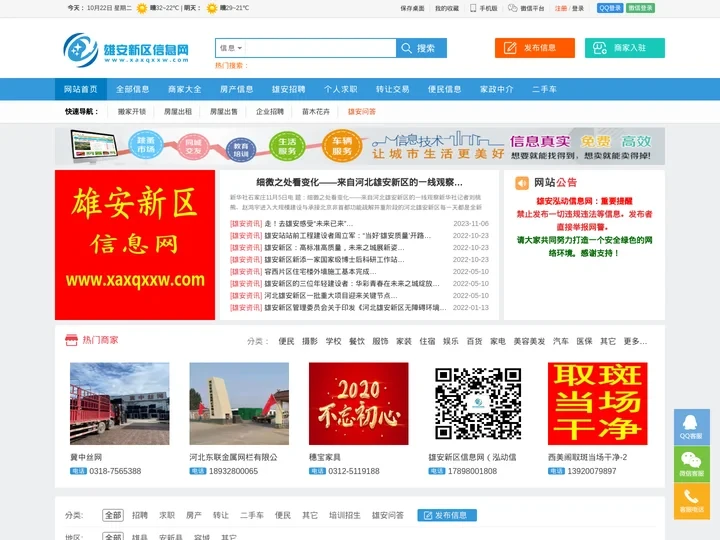Click the orange 雄安问答 quick link
Viewport: 720px width, 540px height.
click(x=361, y=112)
